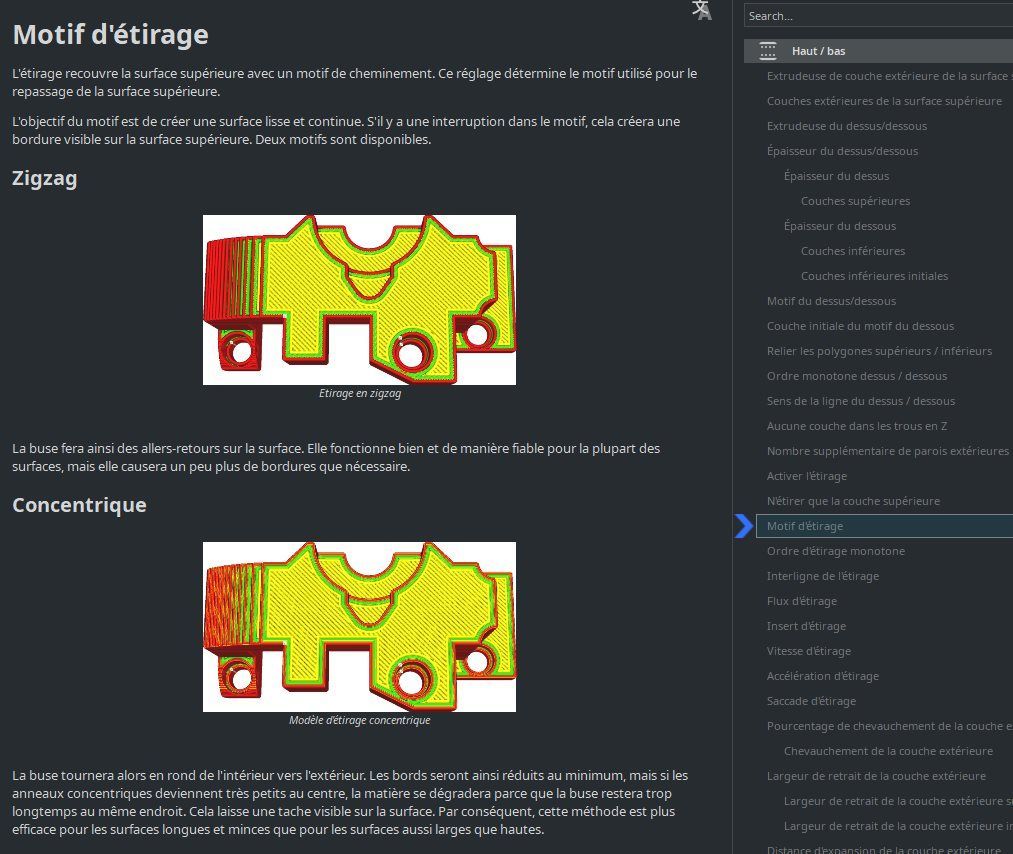
Task: Click the caption Etirage en zigzag
Action: [x=359, y=393]
